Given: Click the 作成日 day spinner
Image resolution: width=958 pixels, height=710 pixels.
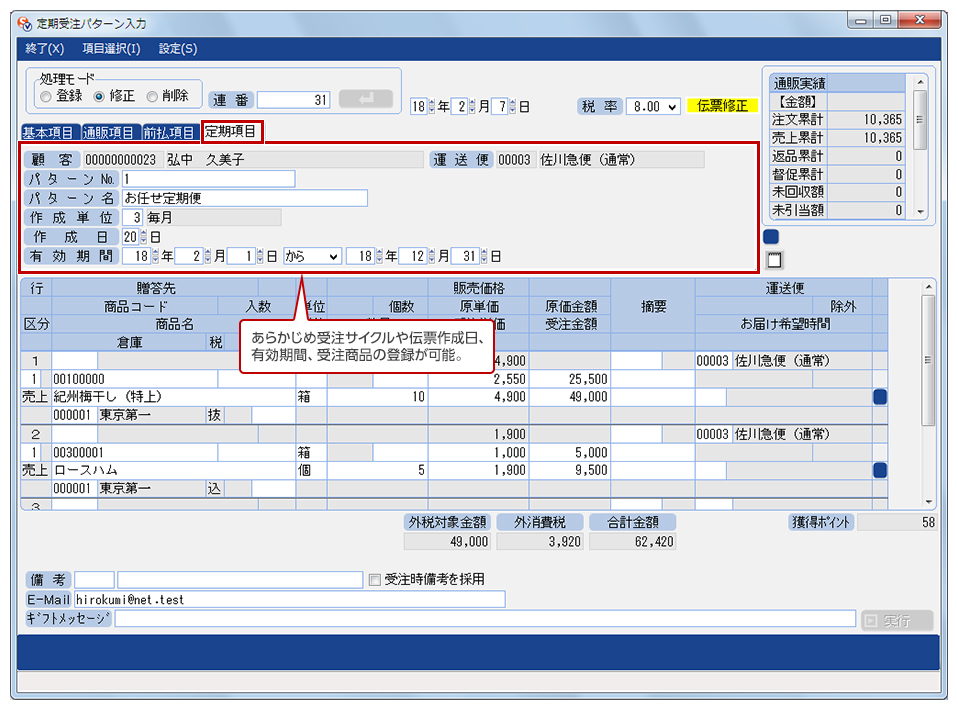Looking at the screenshot, I should 142,237.
